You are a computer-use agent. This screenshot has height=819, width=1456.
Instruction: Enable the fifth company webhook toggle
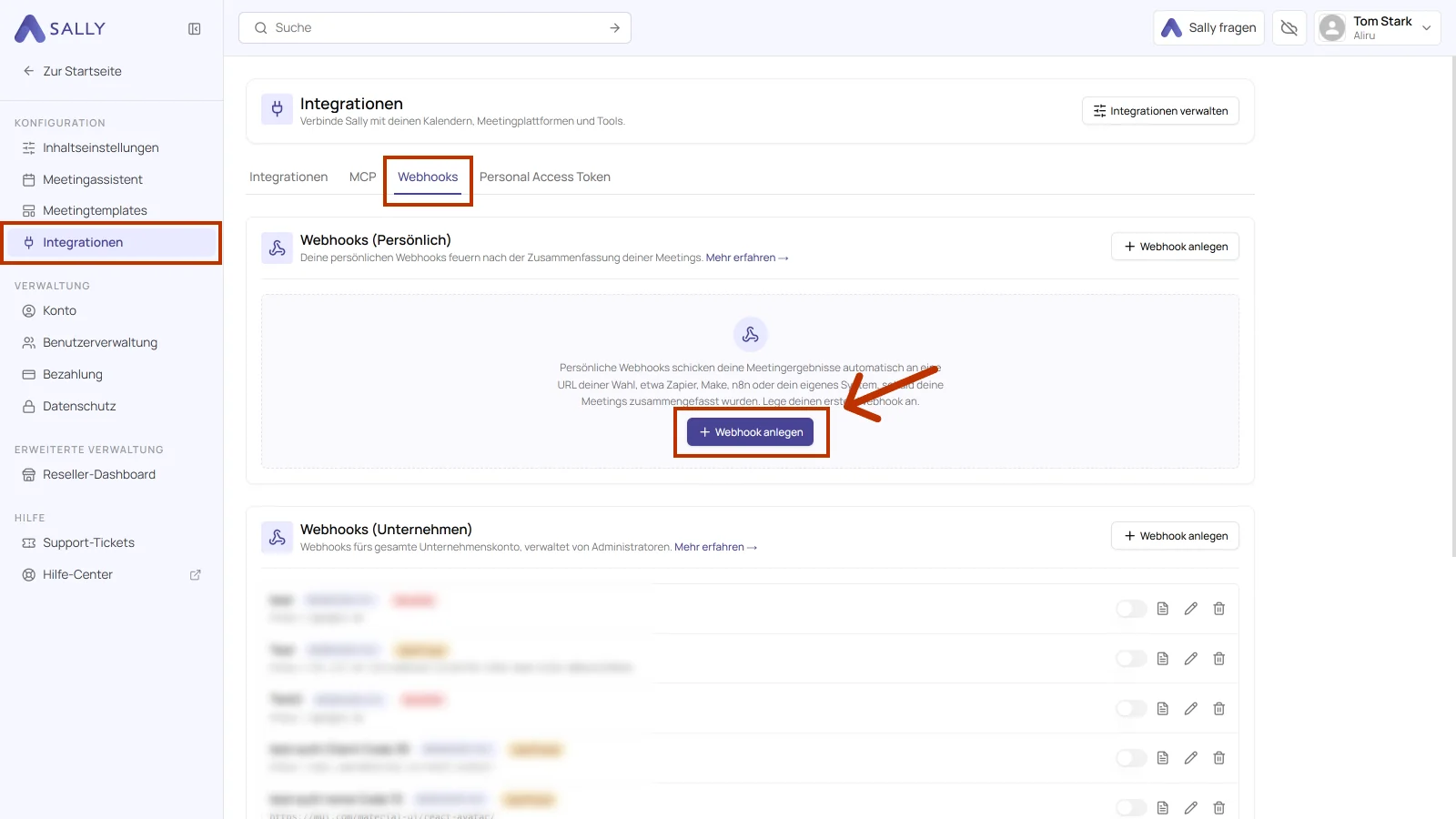1131,808
